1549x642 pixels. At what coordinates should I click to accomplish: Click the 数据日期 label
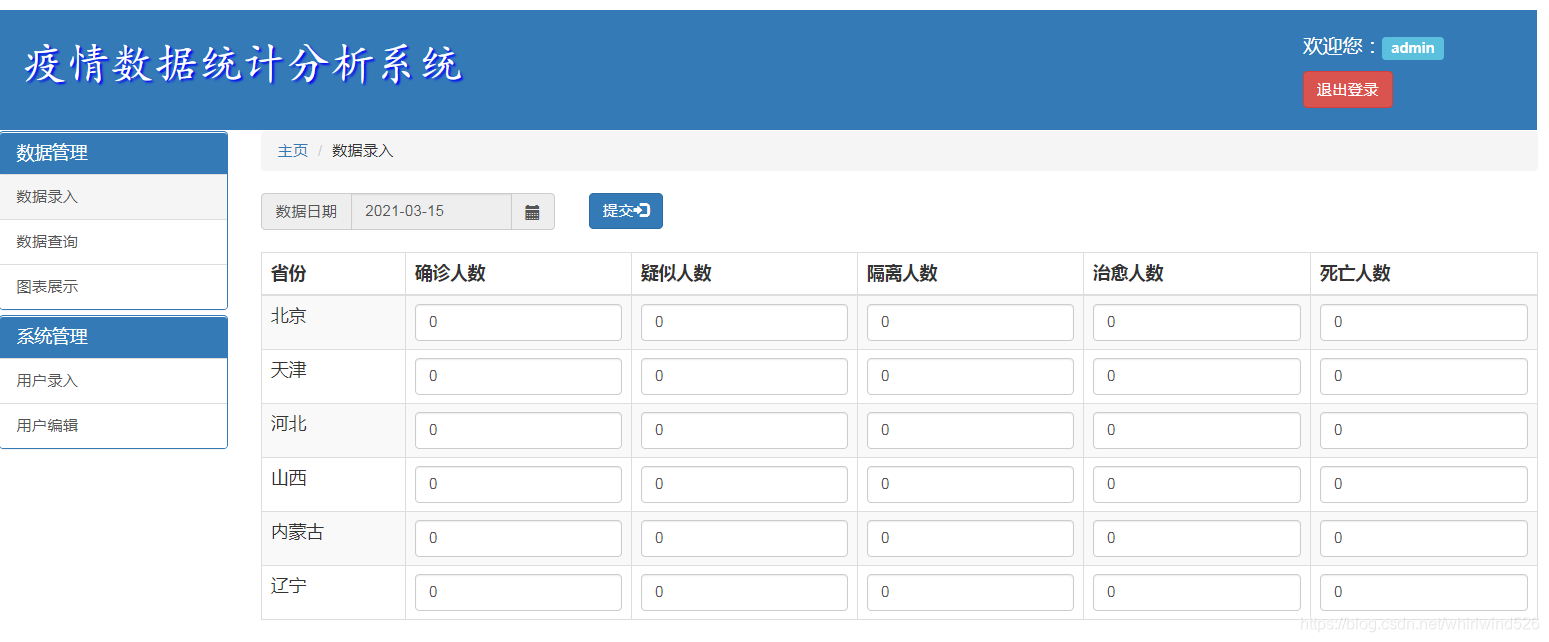click(x=306, y=212)
